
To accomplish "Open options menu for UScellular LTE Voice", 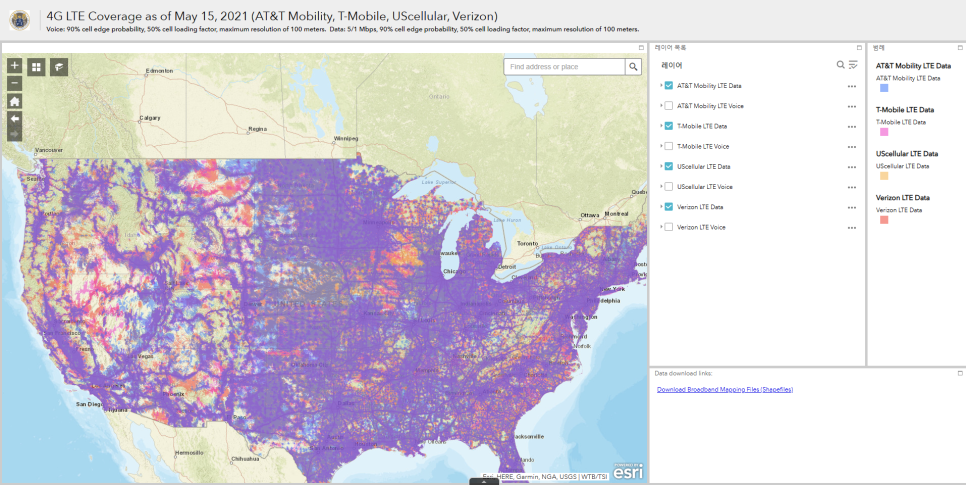I will pos(852,187).
